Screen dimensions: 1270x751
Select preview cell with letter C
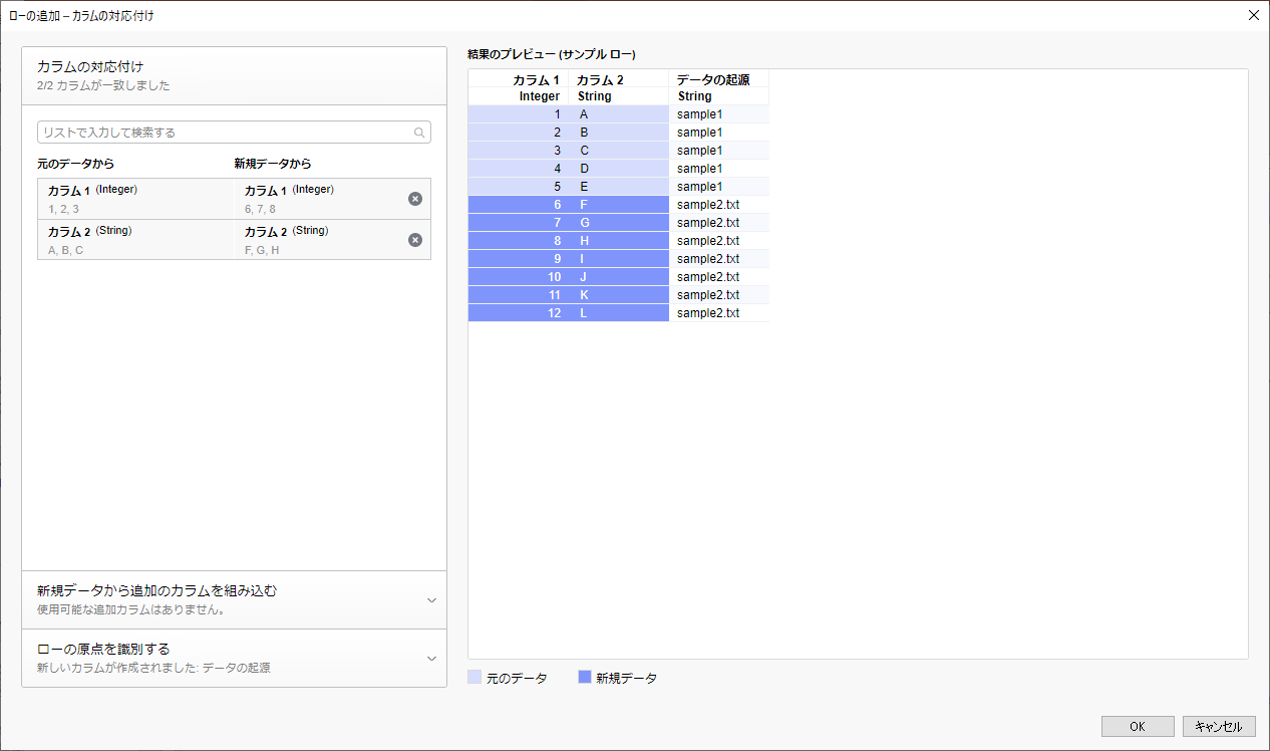(x=619, y=150)
